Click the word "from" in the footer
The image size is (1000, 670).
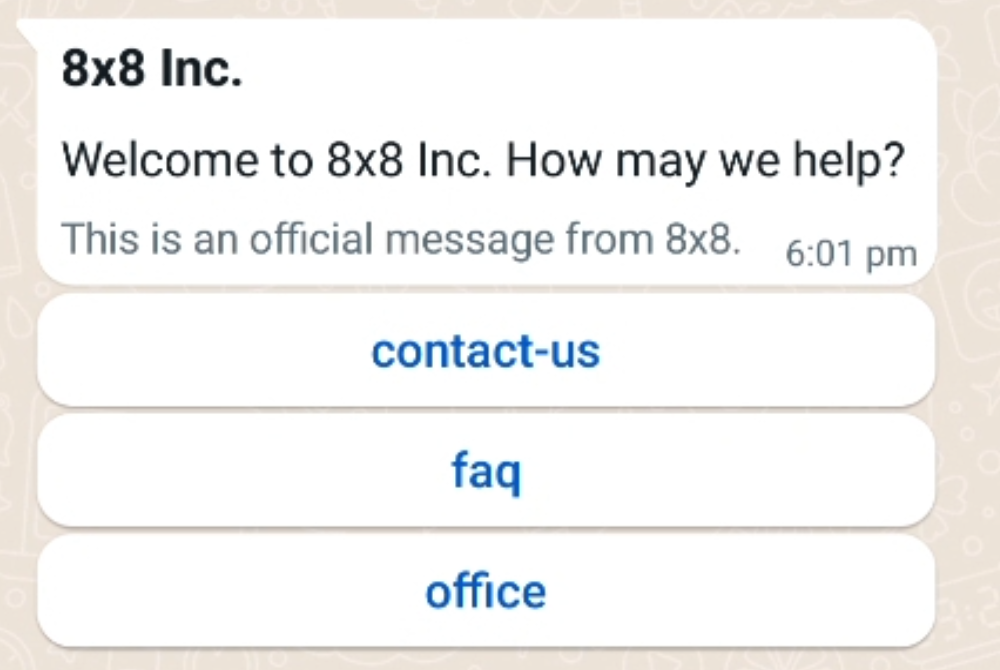604,240
